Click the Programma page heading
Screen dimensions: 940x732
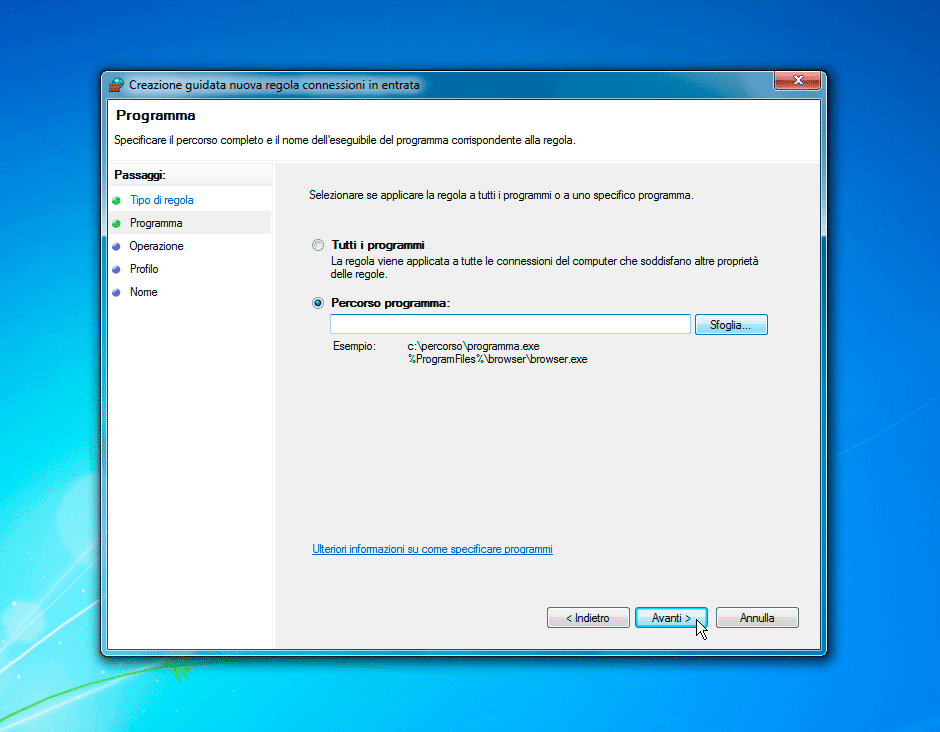click(x=156, y=115)
